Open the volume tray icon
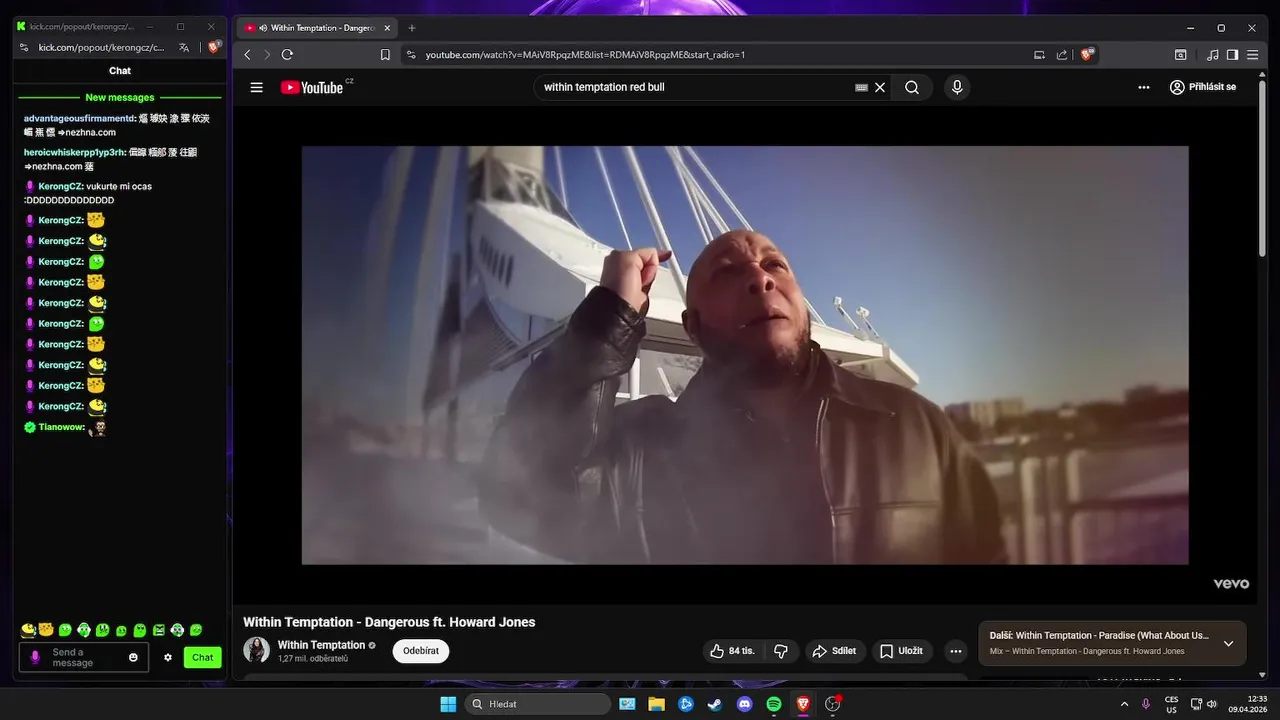The width and height of the screenshot is (1280, 720). point(1211,704)
